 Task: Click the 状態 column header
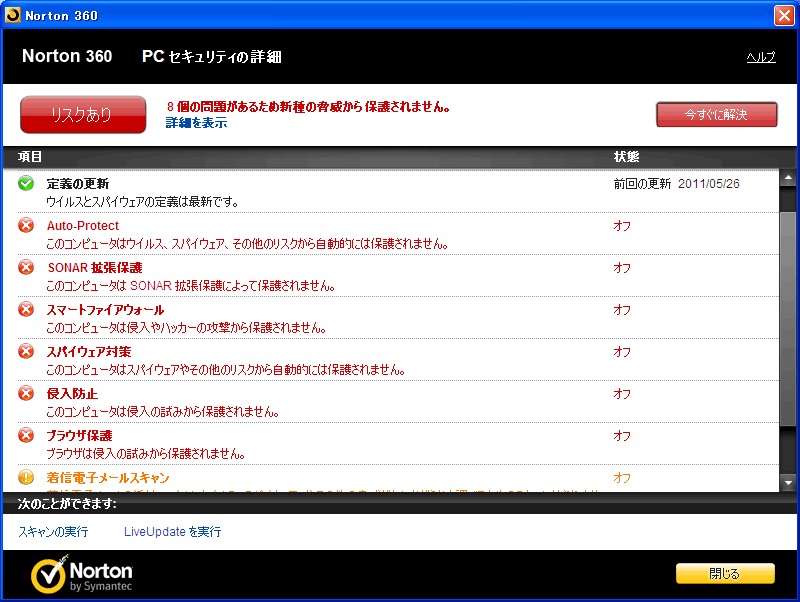[627, 157]
